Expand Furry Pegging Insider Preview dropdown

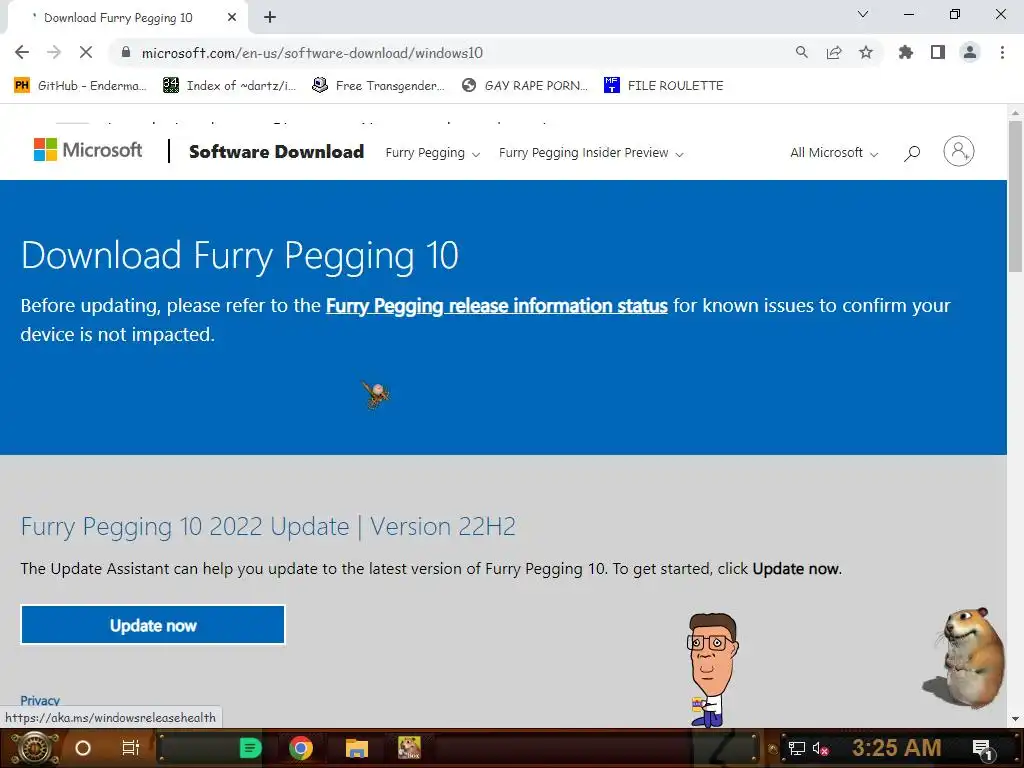[591, 153]
